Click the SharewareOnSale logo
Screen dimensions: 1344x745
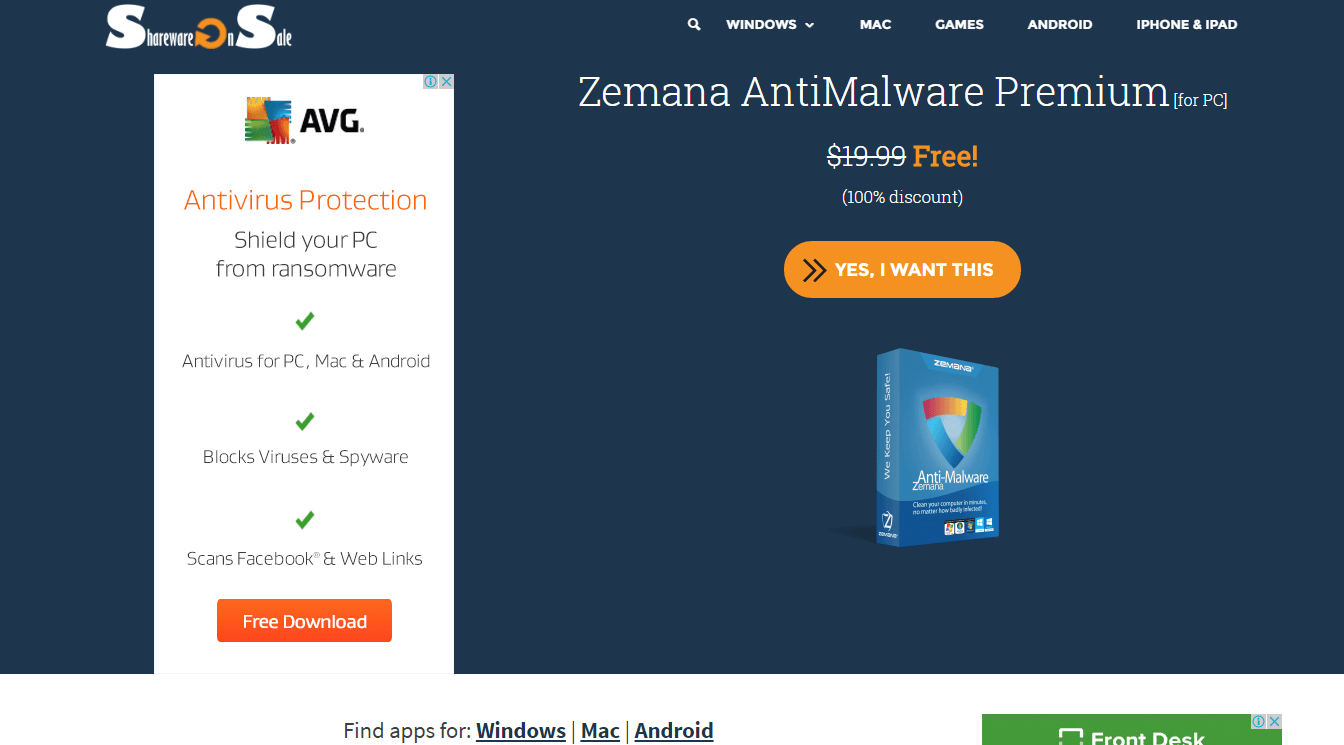(199, 27)
